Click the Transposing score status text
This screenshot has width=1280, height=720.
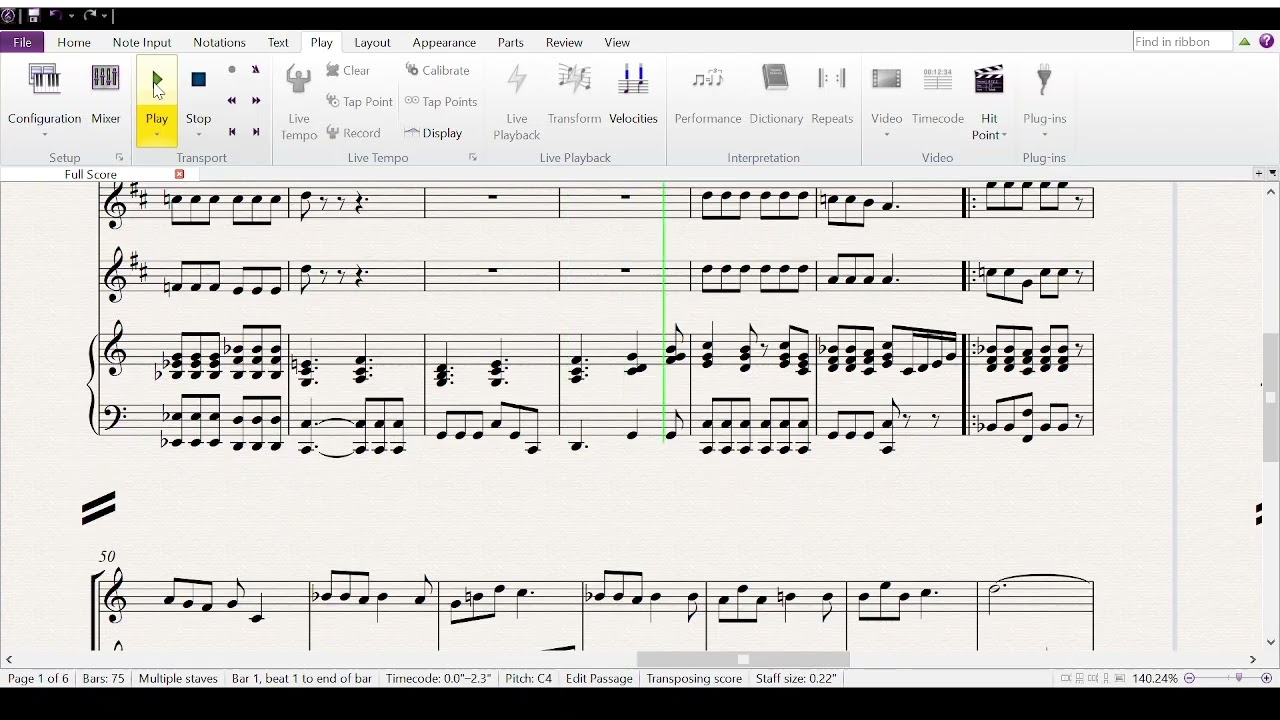point(694,678)
